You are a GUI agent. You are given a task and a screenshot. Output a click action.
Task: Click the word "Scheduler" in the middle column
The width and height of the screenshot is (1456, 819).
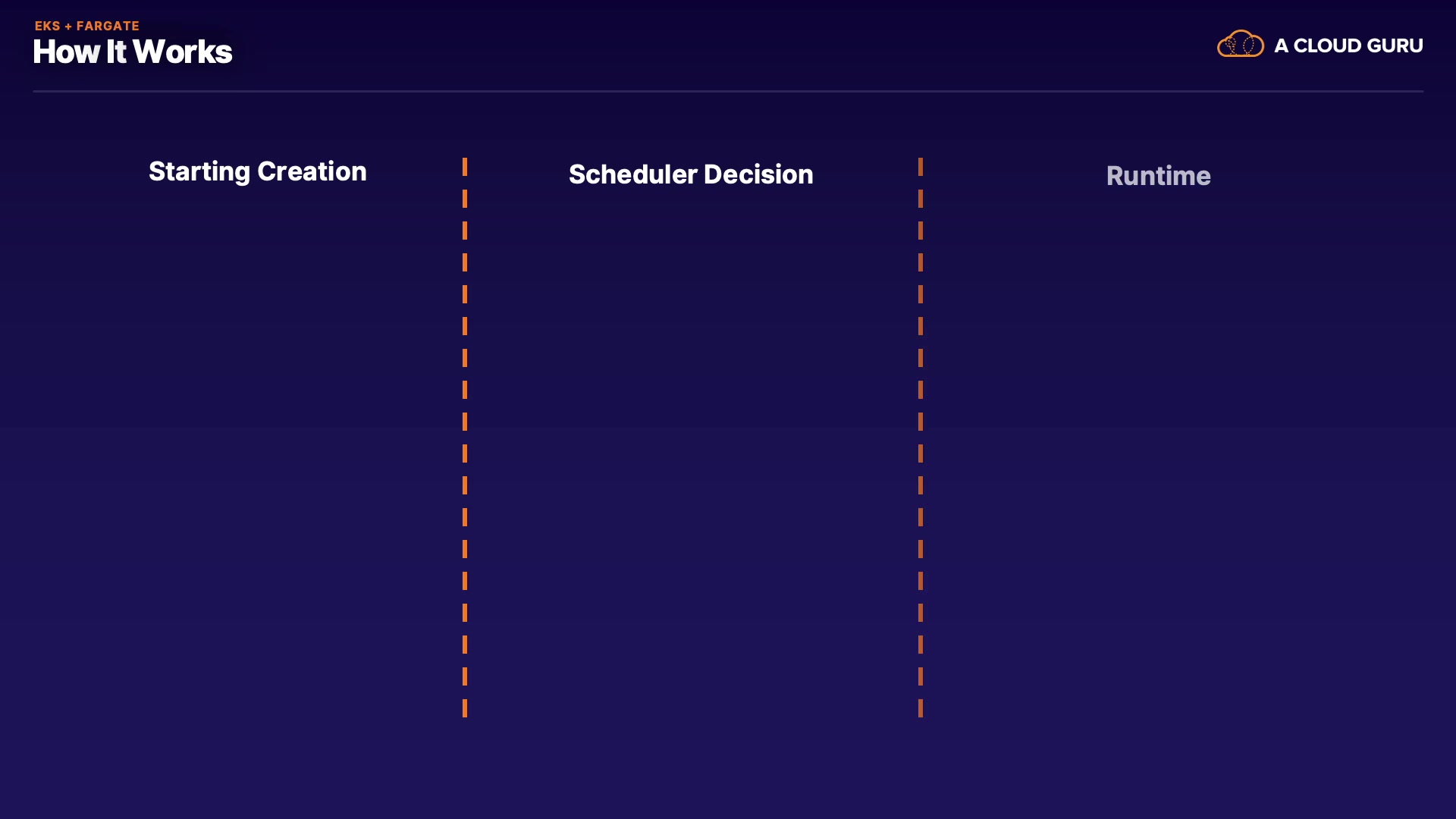click(x=632, y=174)
